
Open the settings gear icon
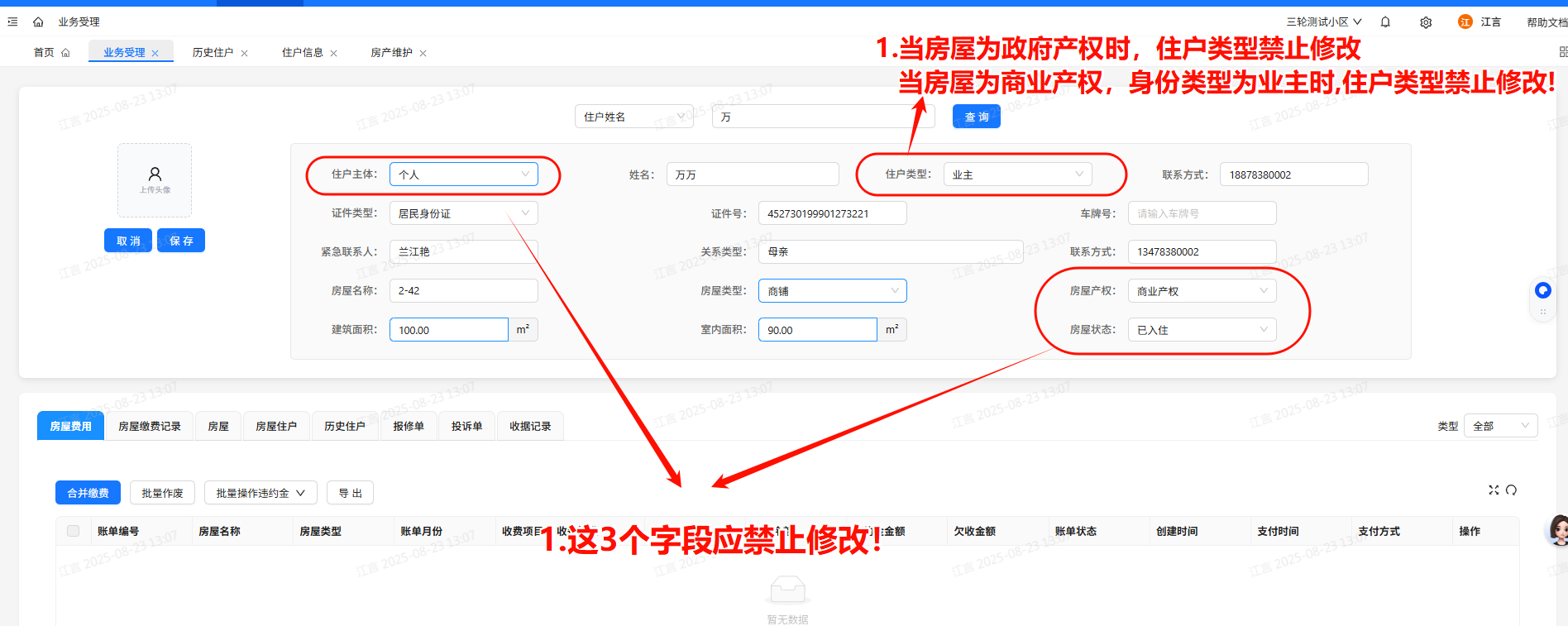(x=1426, y=22)
